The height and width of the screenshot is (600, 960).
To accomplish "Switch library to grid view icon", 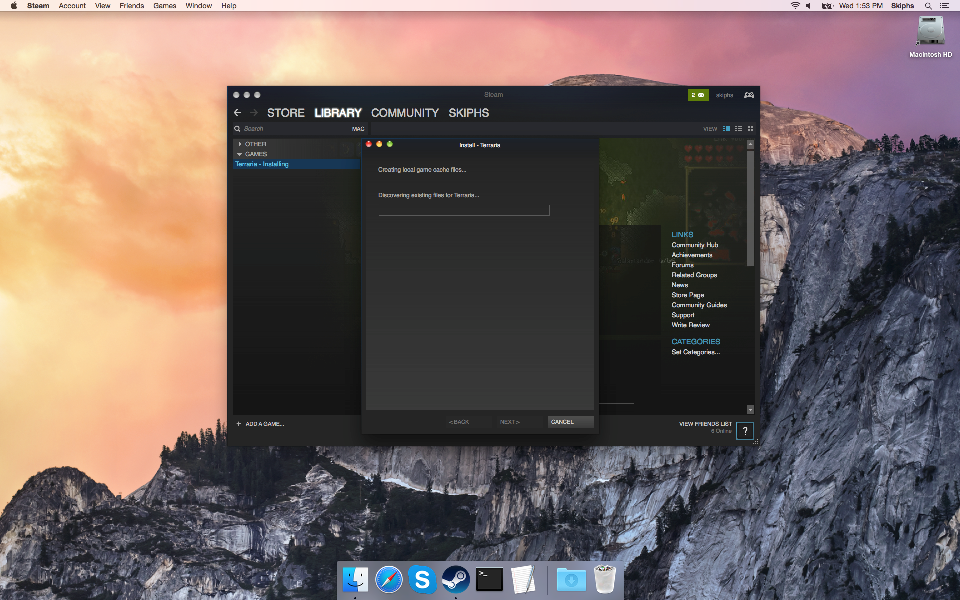I will 750,129.
